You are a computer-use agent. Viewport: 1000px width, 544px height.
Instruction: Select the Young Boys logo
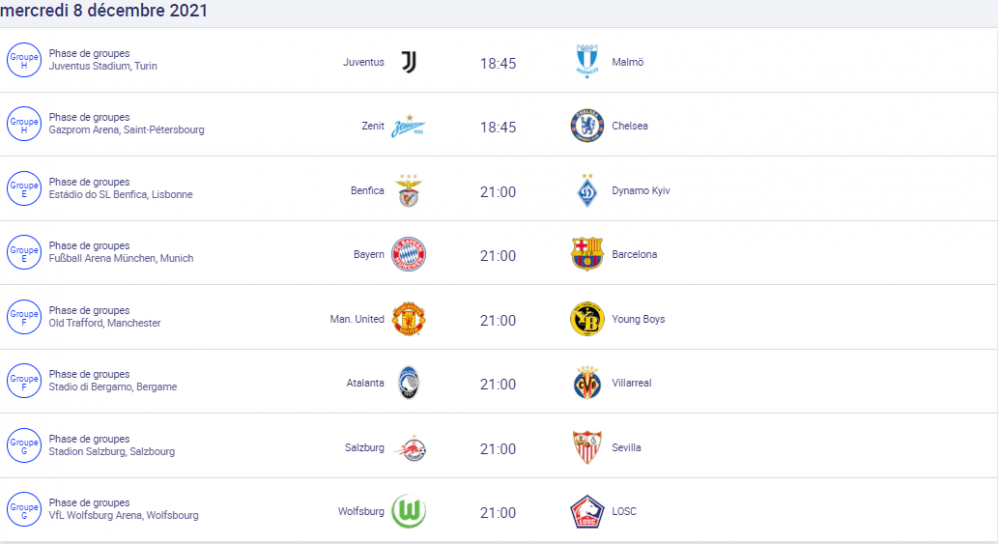tap(587, 319)
